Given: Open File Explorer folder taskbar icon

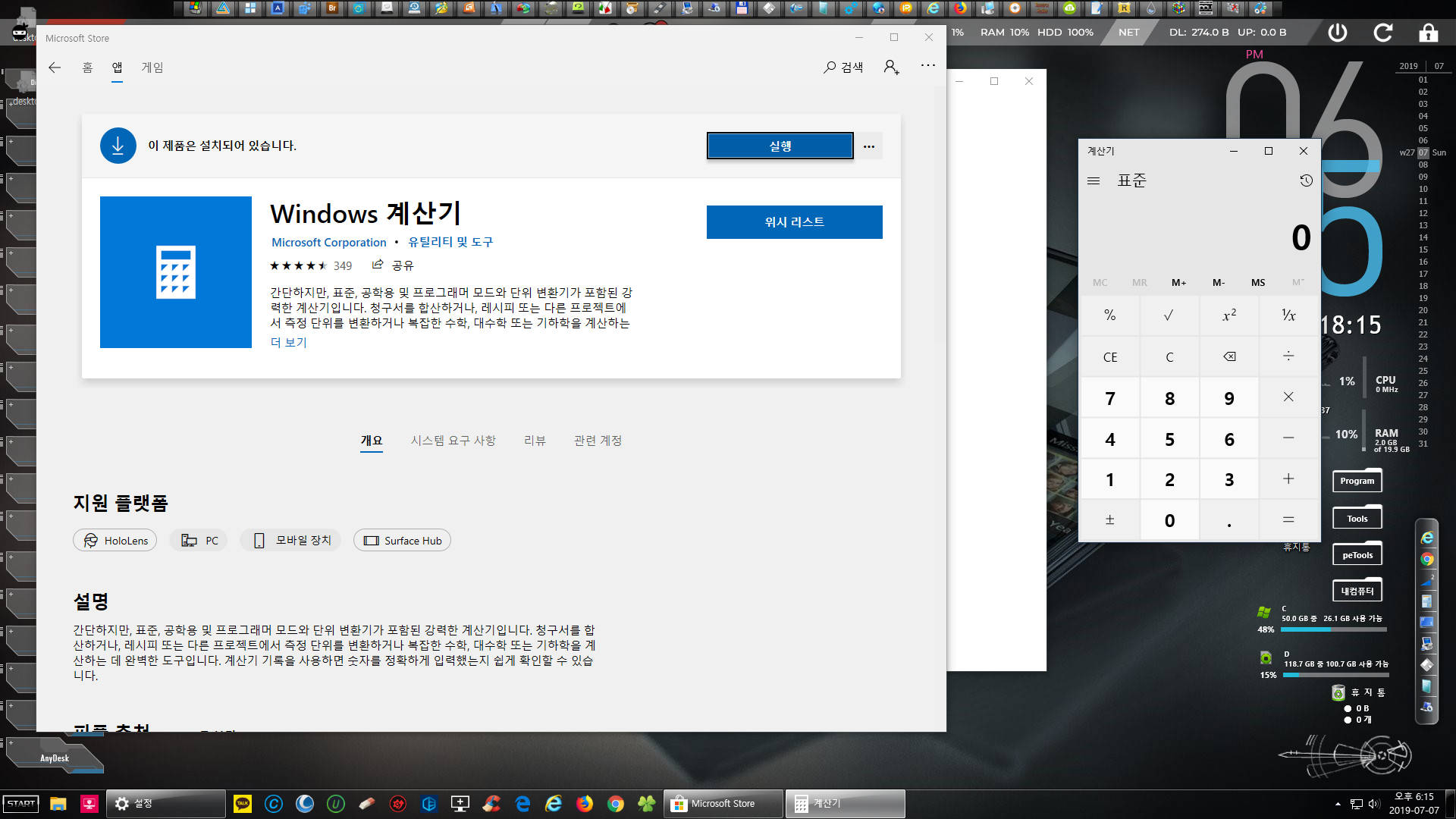Looking at the screenshot, I should pyautogui.click(x=58, y=804).
